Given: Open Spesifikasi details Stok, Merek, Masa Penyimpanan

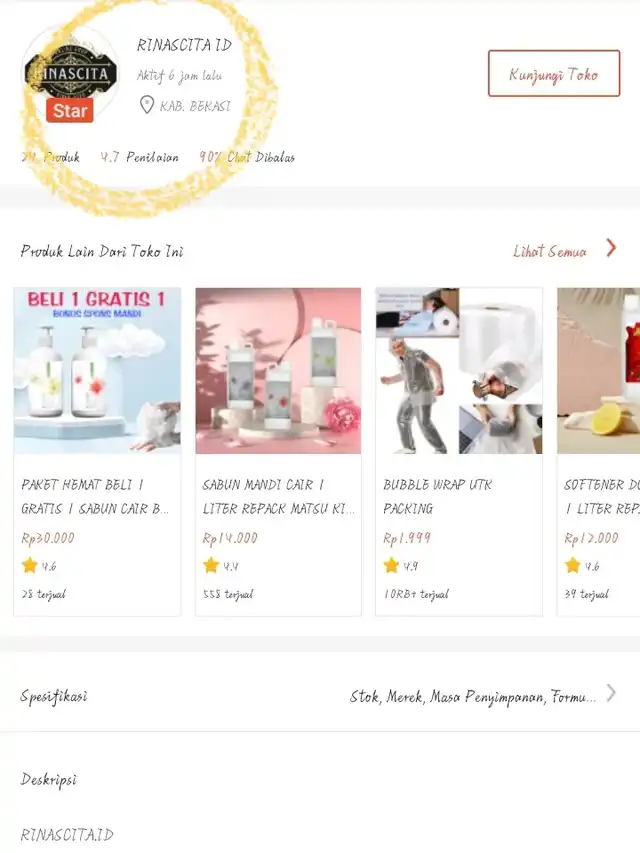Looking at the screenshot, I should 473,696.
